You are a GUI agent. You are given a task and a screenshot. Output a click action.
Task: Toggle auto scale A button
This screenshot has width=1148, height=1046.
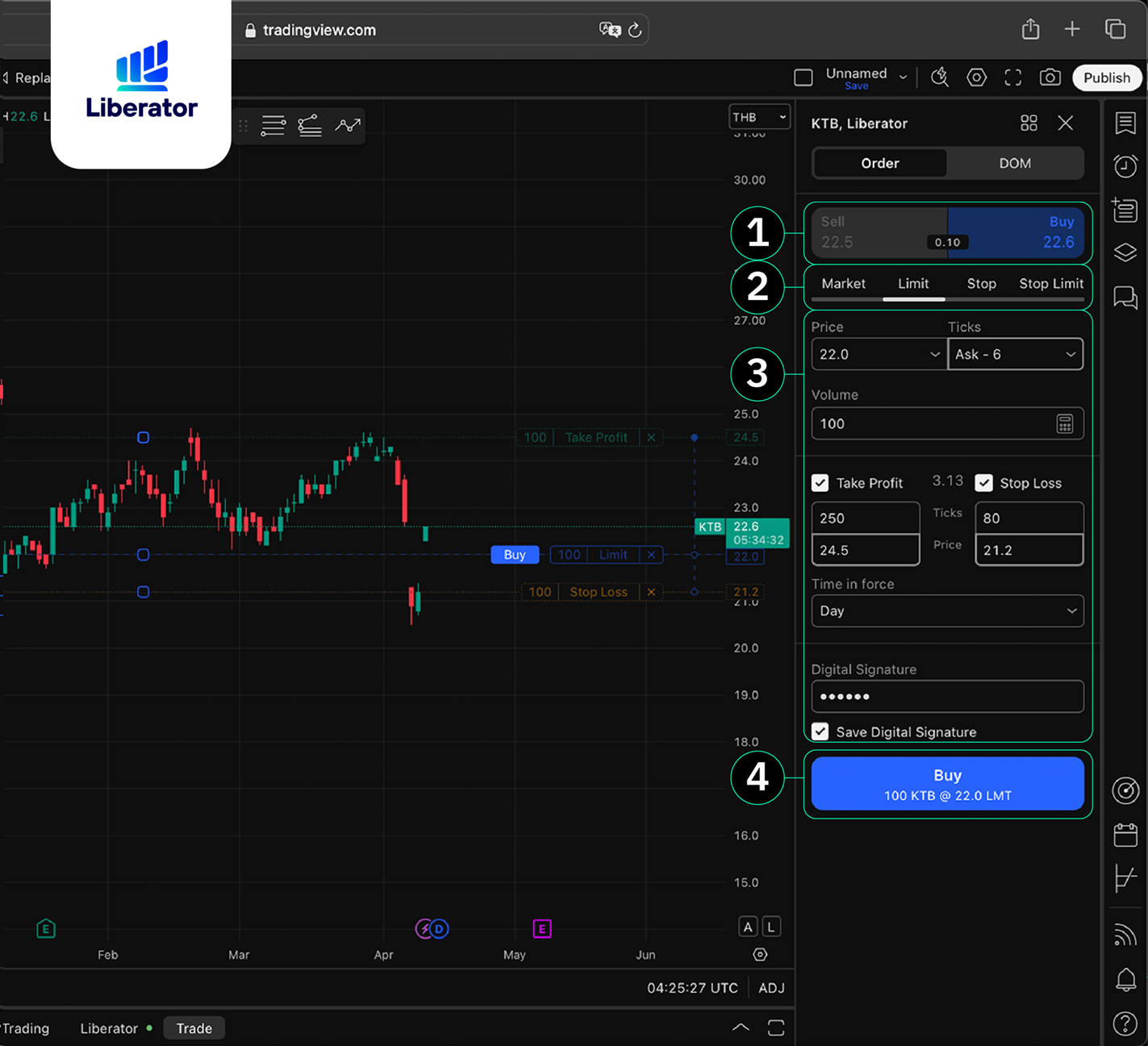748,927
